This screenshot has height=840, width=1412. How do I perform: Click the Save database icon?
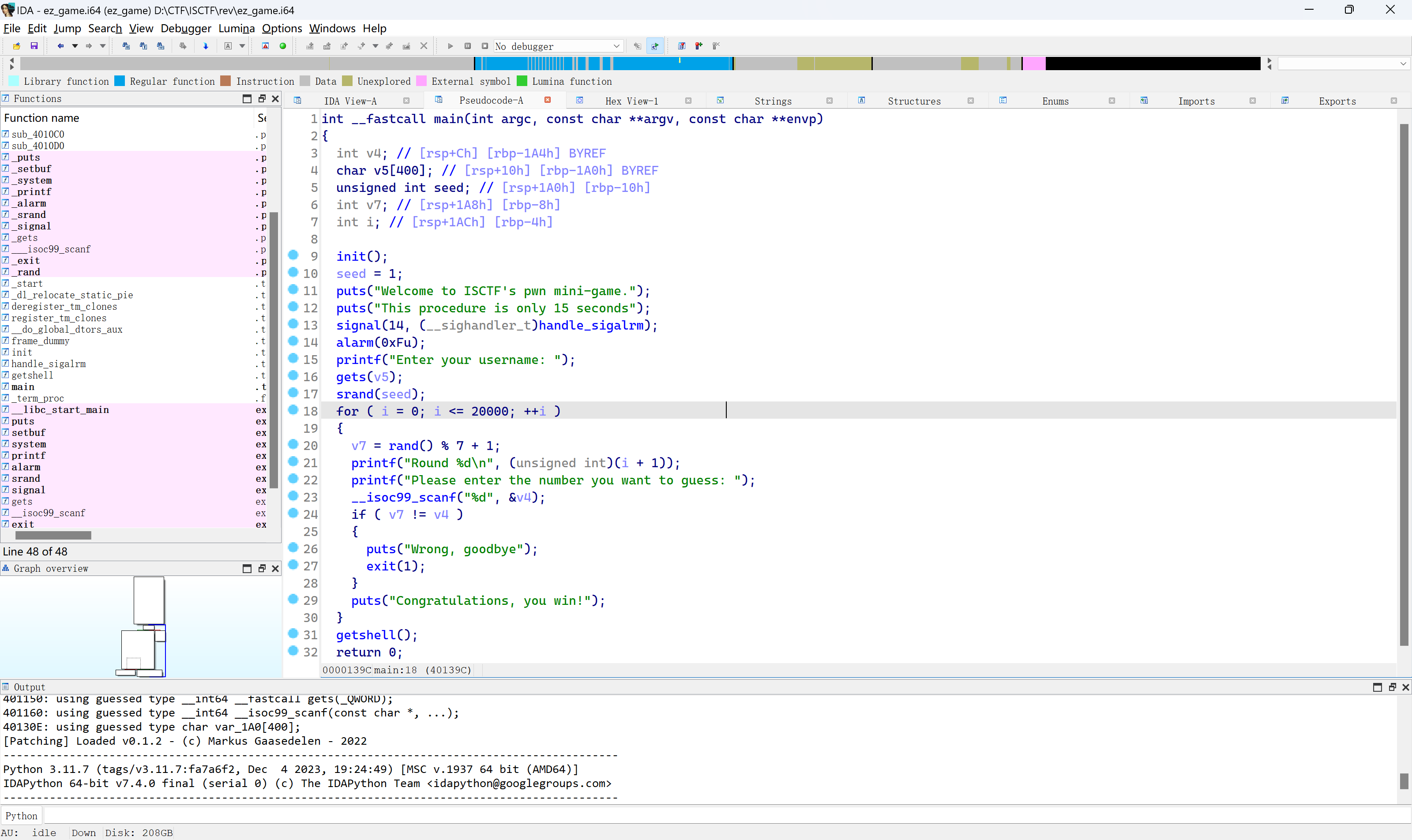34,46
